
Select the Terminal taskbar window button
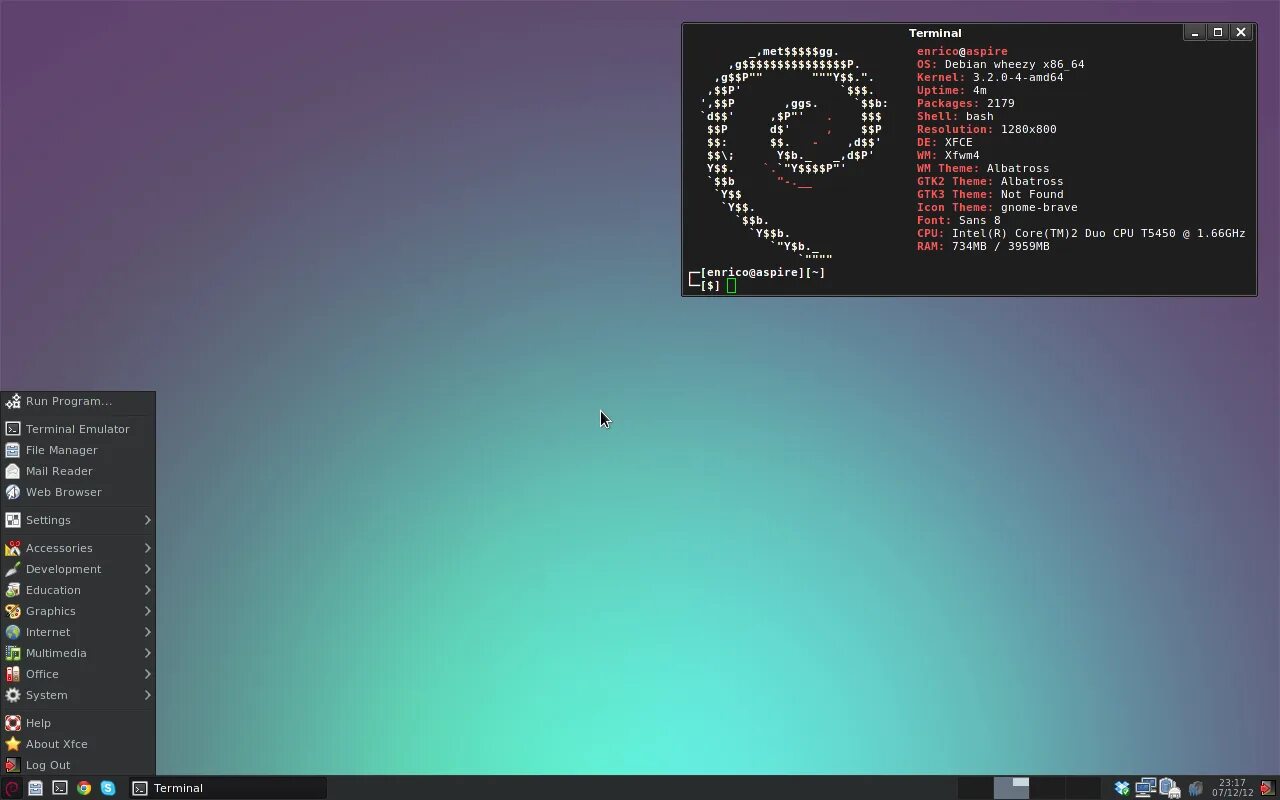pos(228,788)
